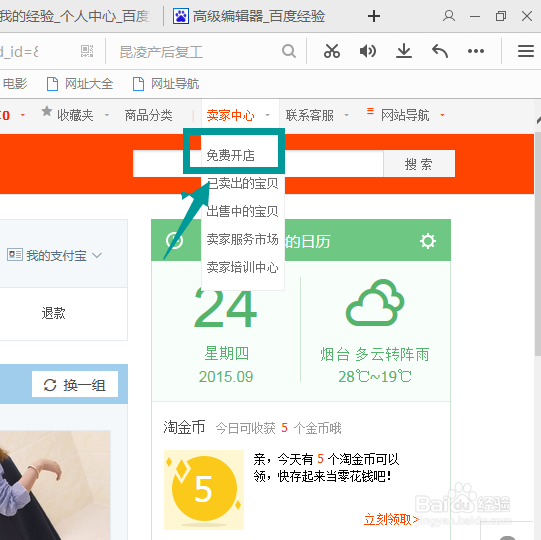
Task: Toggle the browser sound speaker icon
Action: coord(368,51)
